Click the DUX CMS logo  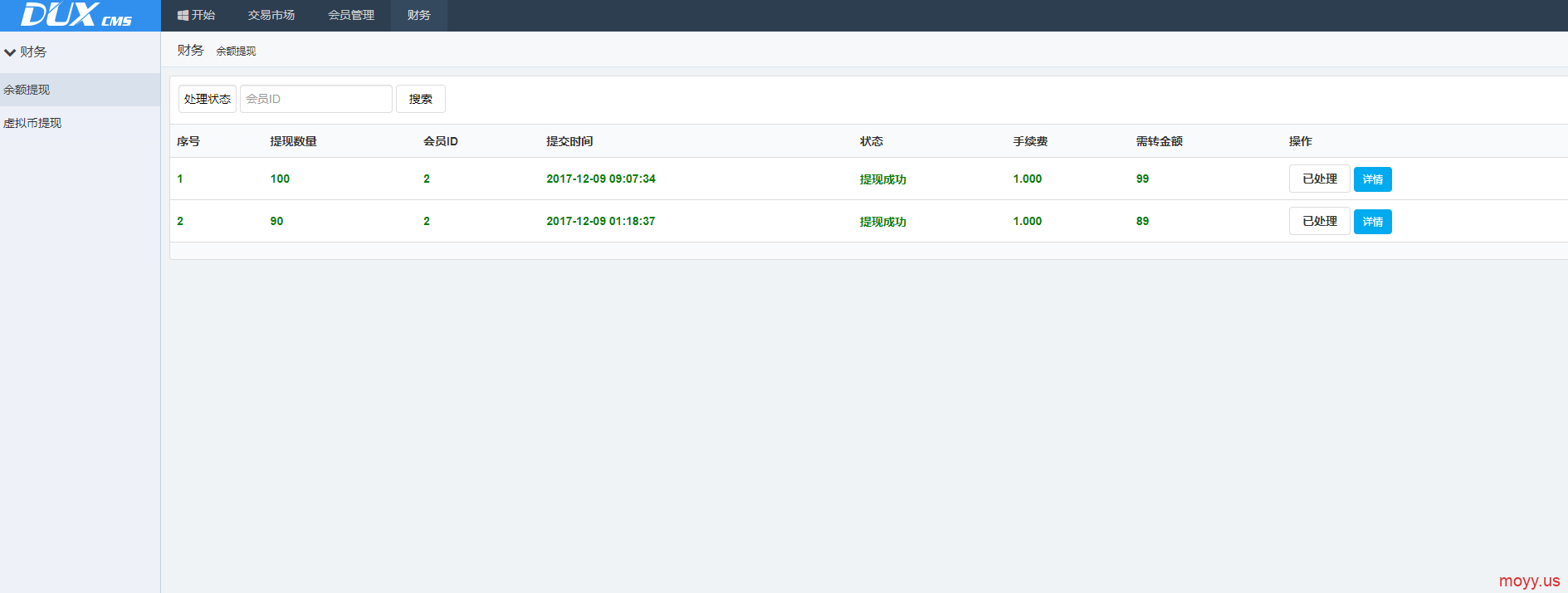(76, 15)
